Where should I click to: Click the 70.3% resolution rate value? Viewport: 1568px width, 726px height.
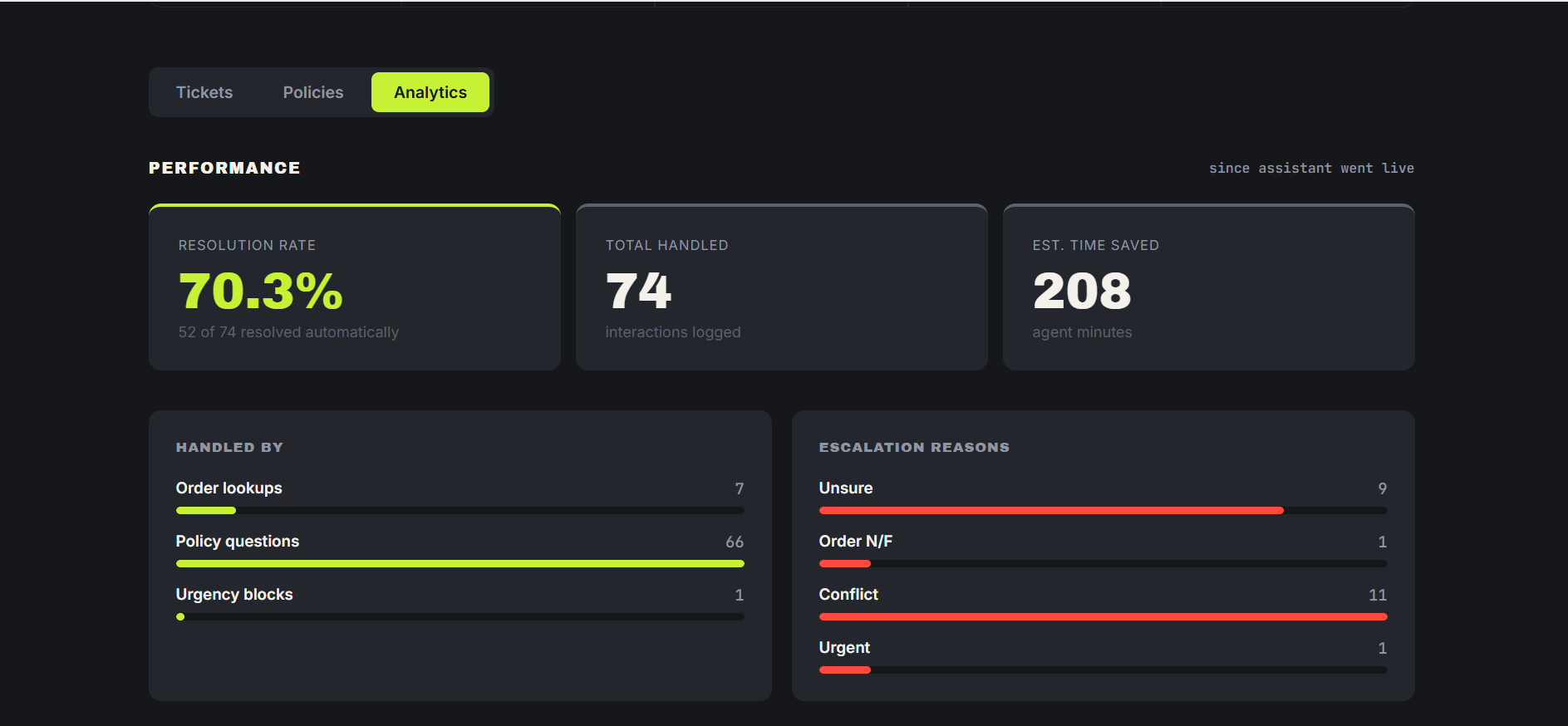pyautogui.click(x=261, y=291)
